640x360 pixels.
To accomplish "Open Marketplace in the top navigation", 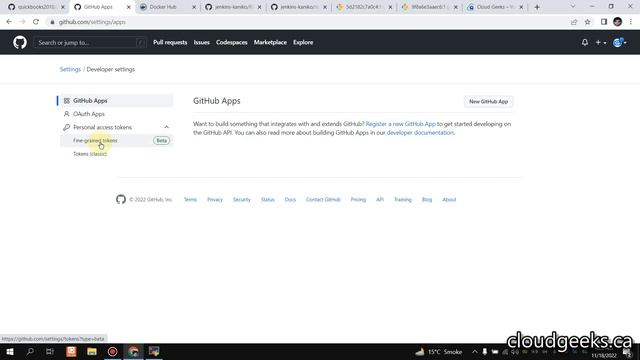I will pos(270,42).
